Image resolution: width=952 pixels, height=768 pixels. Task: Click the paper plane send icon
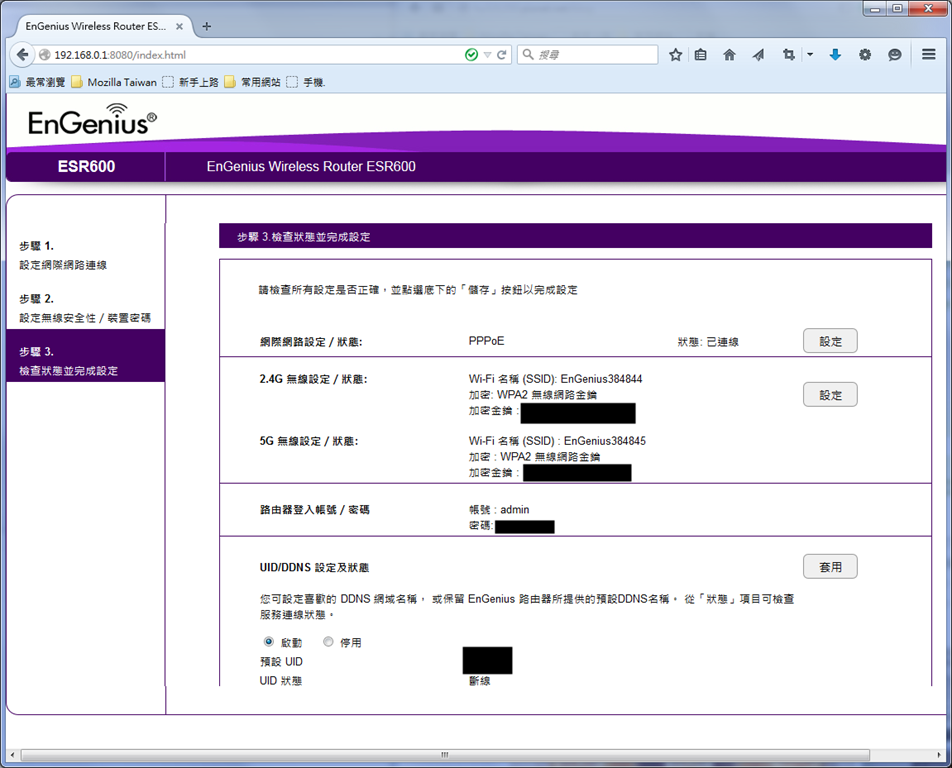pos(758,55)
